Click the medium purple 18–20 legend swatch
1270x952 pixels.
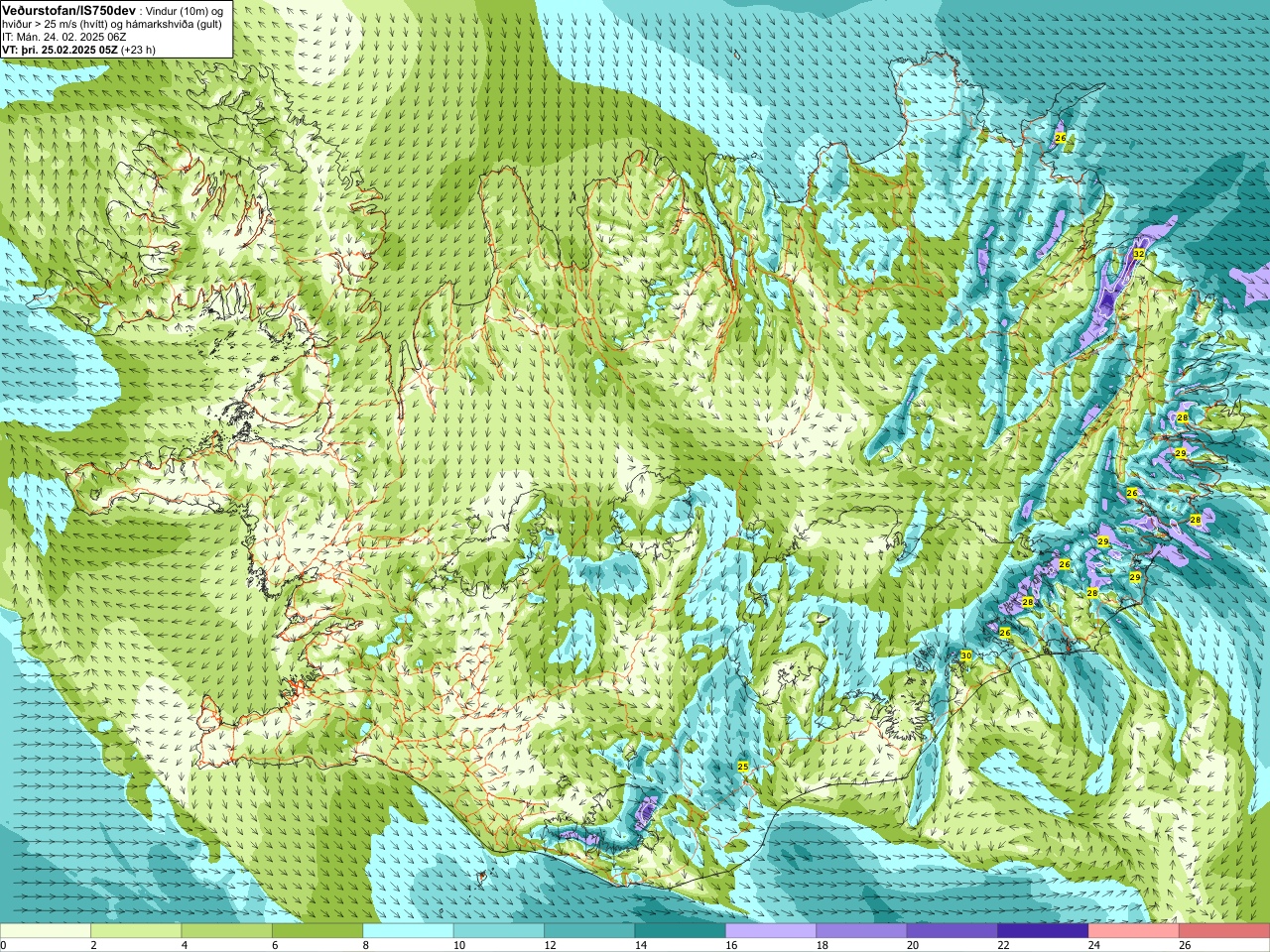point(861,931)
